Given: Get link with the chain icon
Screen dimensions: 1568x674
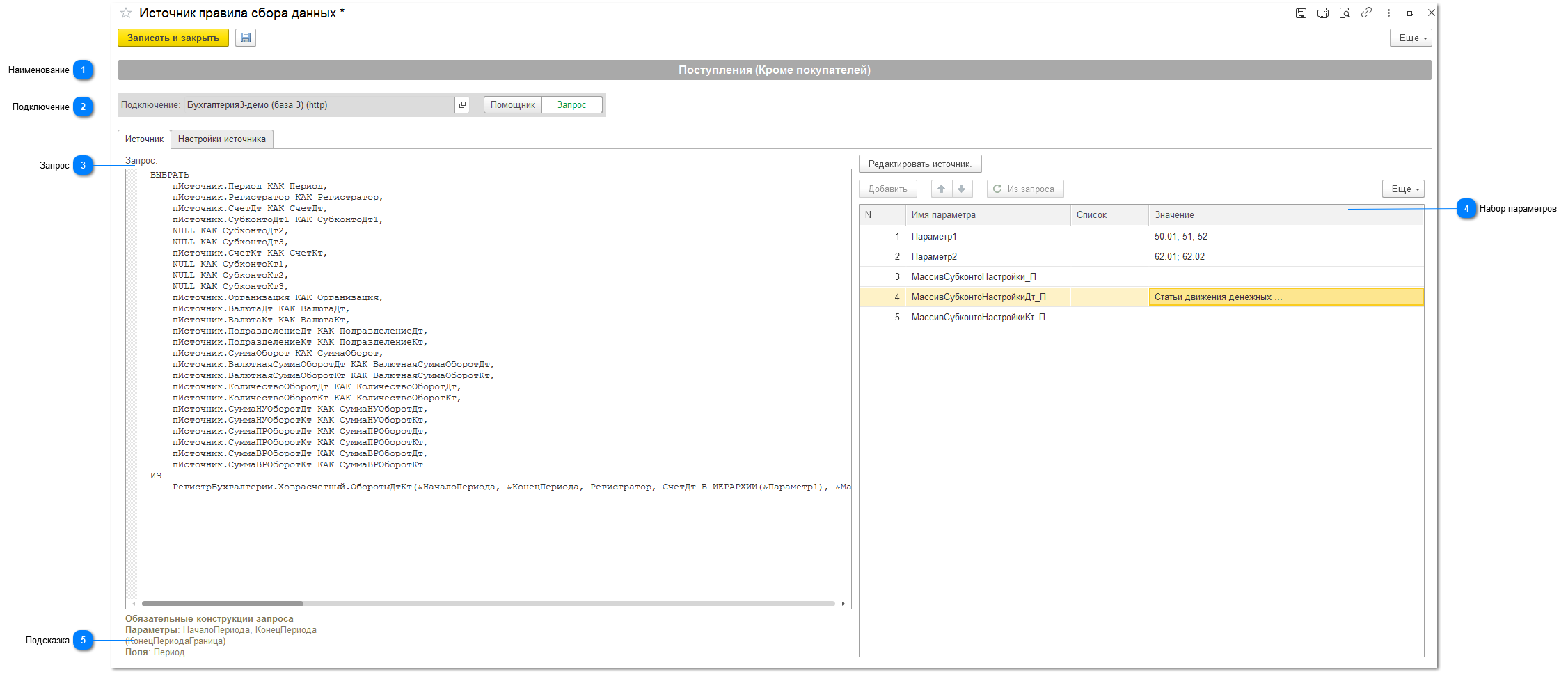Looking at the screenshot, I should [x=1367, y=13].
